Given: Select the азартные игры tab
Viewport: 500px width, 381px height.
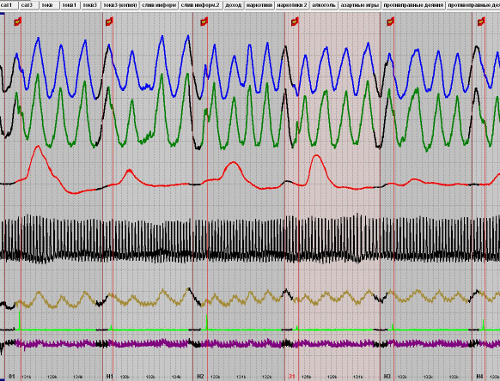Looking at the screenshot, I should (x=359, y=5).
